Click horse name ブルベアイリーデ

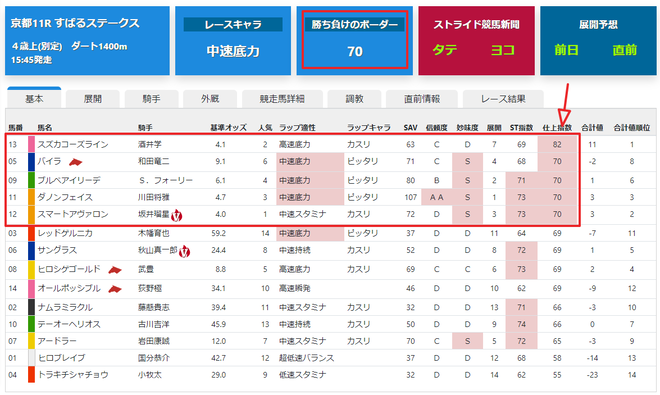click(x=69, y=180)
